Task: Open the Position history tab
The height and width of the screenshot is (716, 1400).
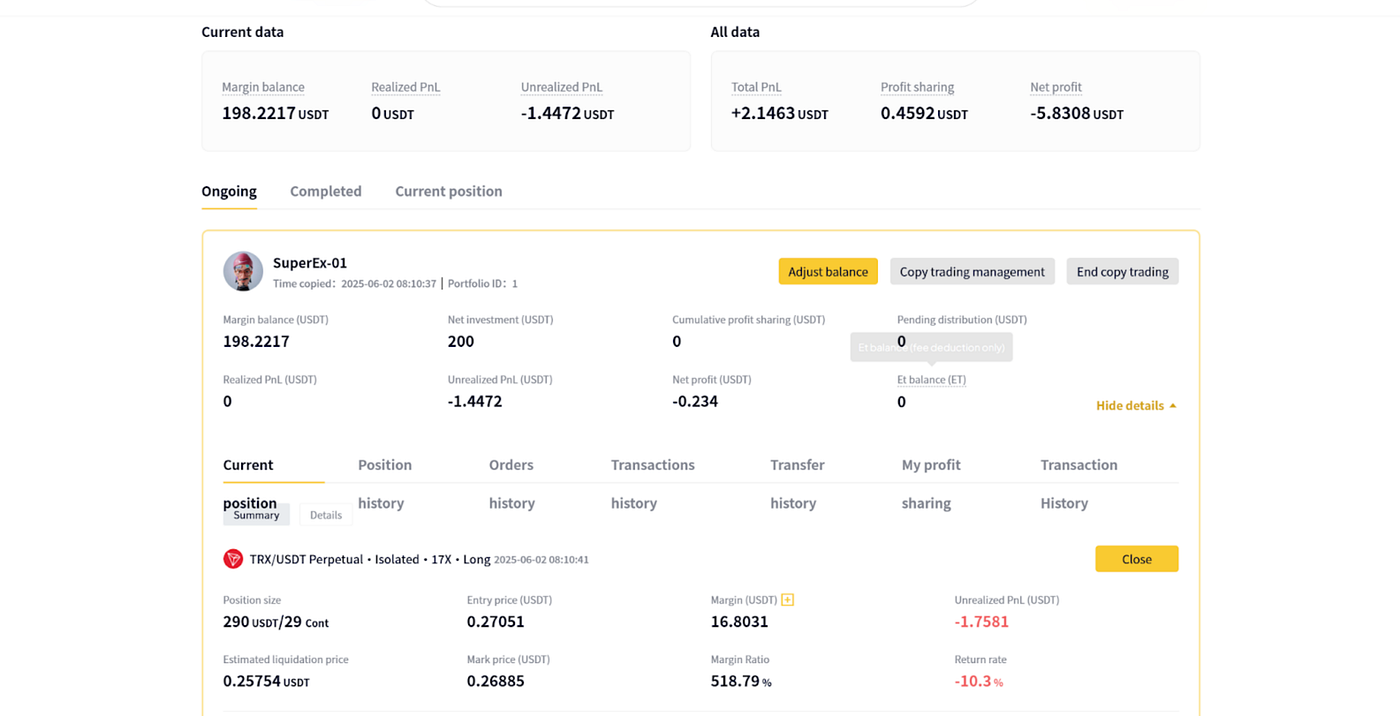Action: click(385, 483)
